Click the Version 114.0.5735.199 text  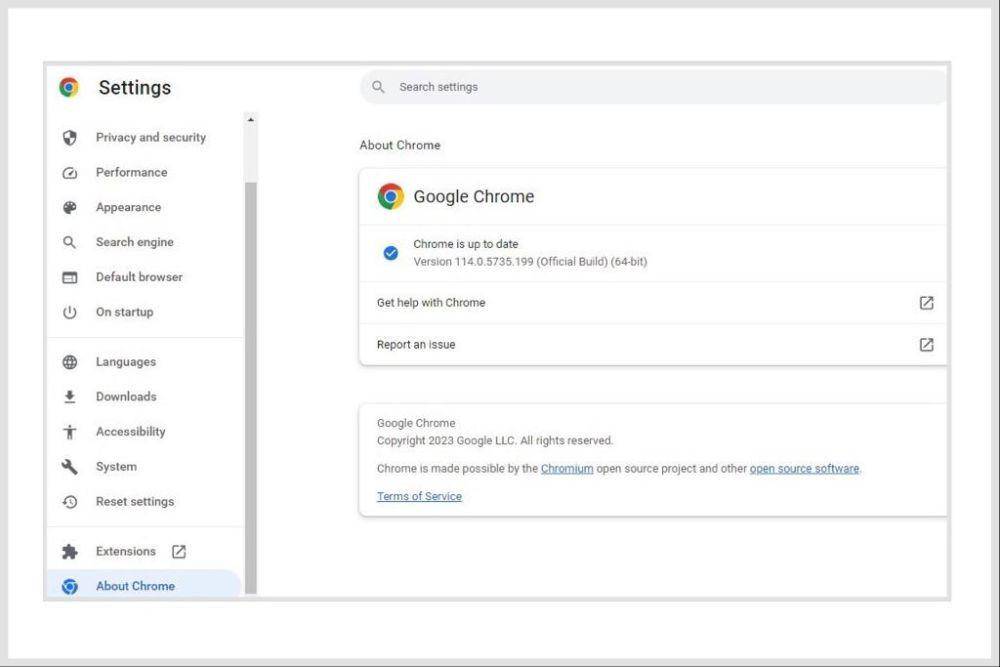click(530, 262)
